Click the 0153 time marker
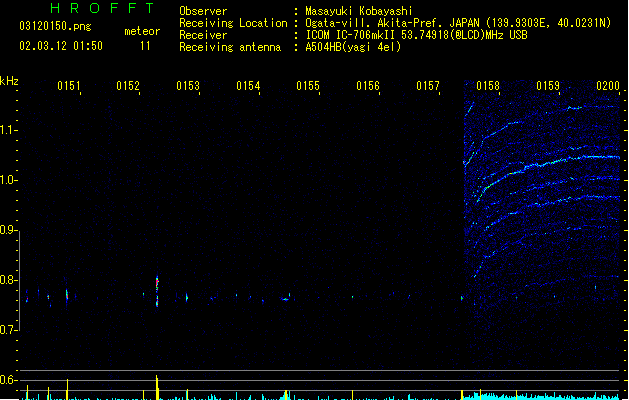The width and height of the screenshot is (629, 400). (188, 86)
